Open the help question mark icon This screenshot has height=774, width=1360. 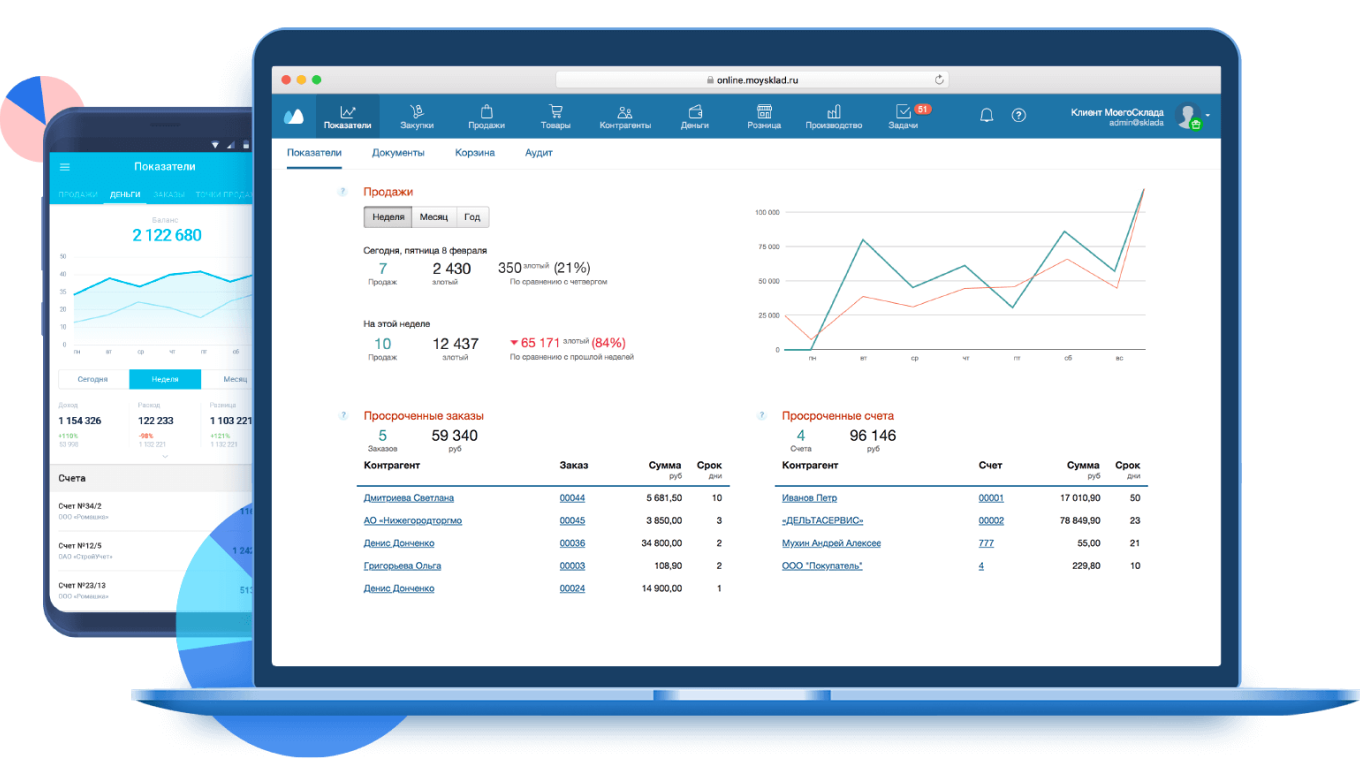point(1018,115)
